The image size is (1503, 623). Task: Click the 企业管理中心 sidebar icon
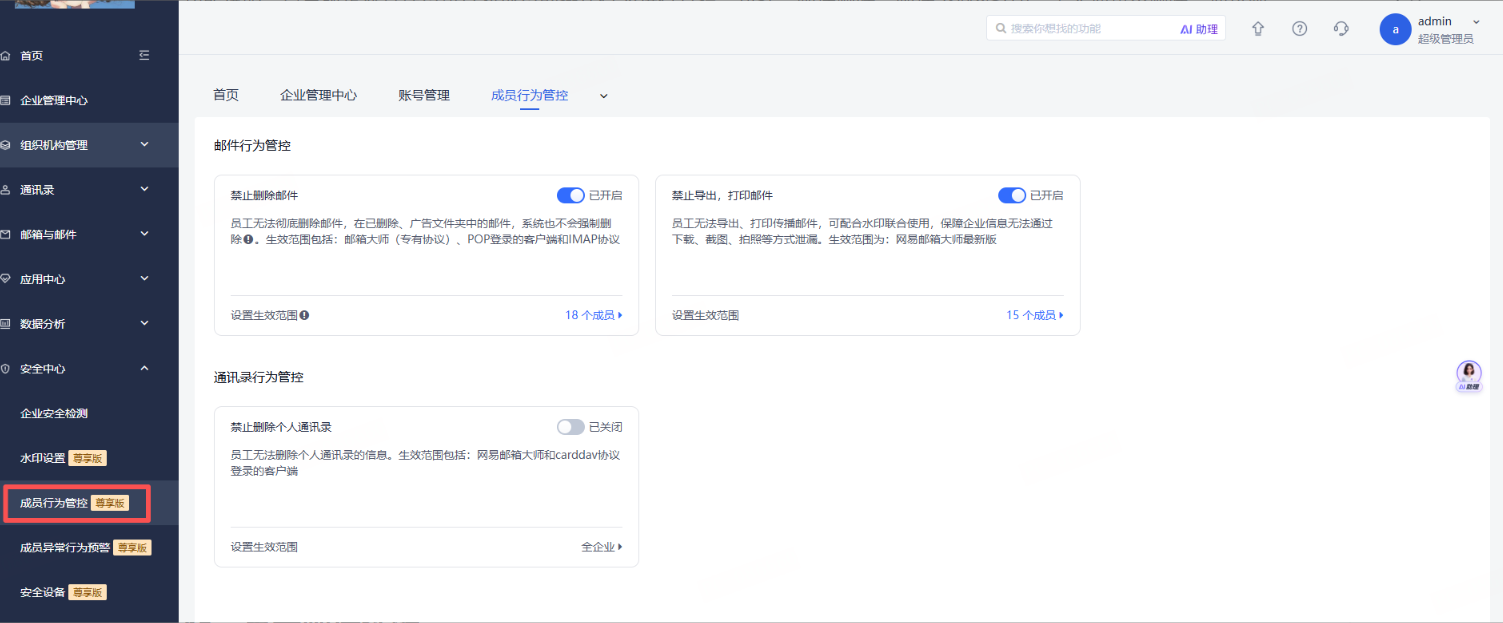coord(5,101)
